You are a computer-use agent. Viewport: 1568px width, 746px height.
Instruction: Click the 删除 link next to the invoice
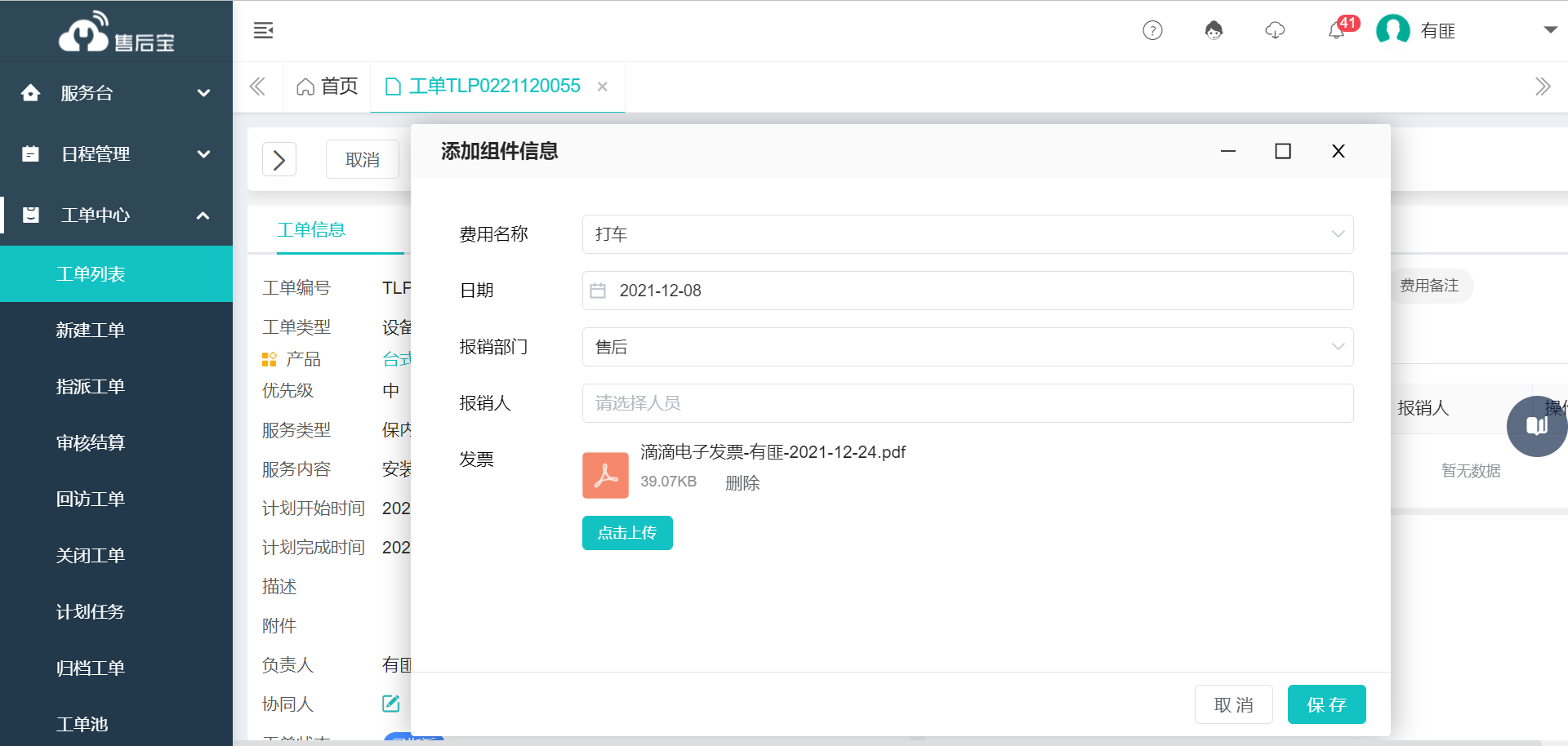[742, 482]
